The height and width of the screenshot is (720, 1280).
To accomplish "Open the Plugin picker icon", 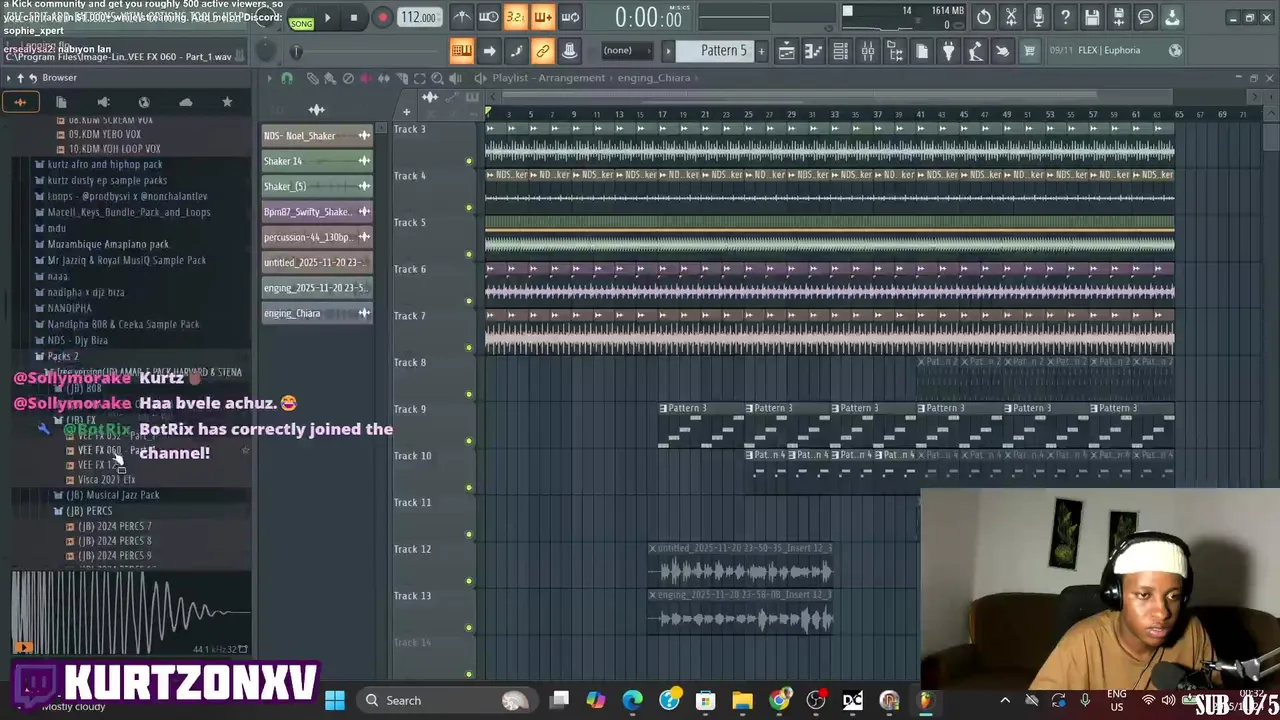I will click(x=895, y=51).
